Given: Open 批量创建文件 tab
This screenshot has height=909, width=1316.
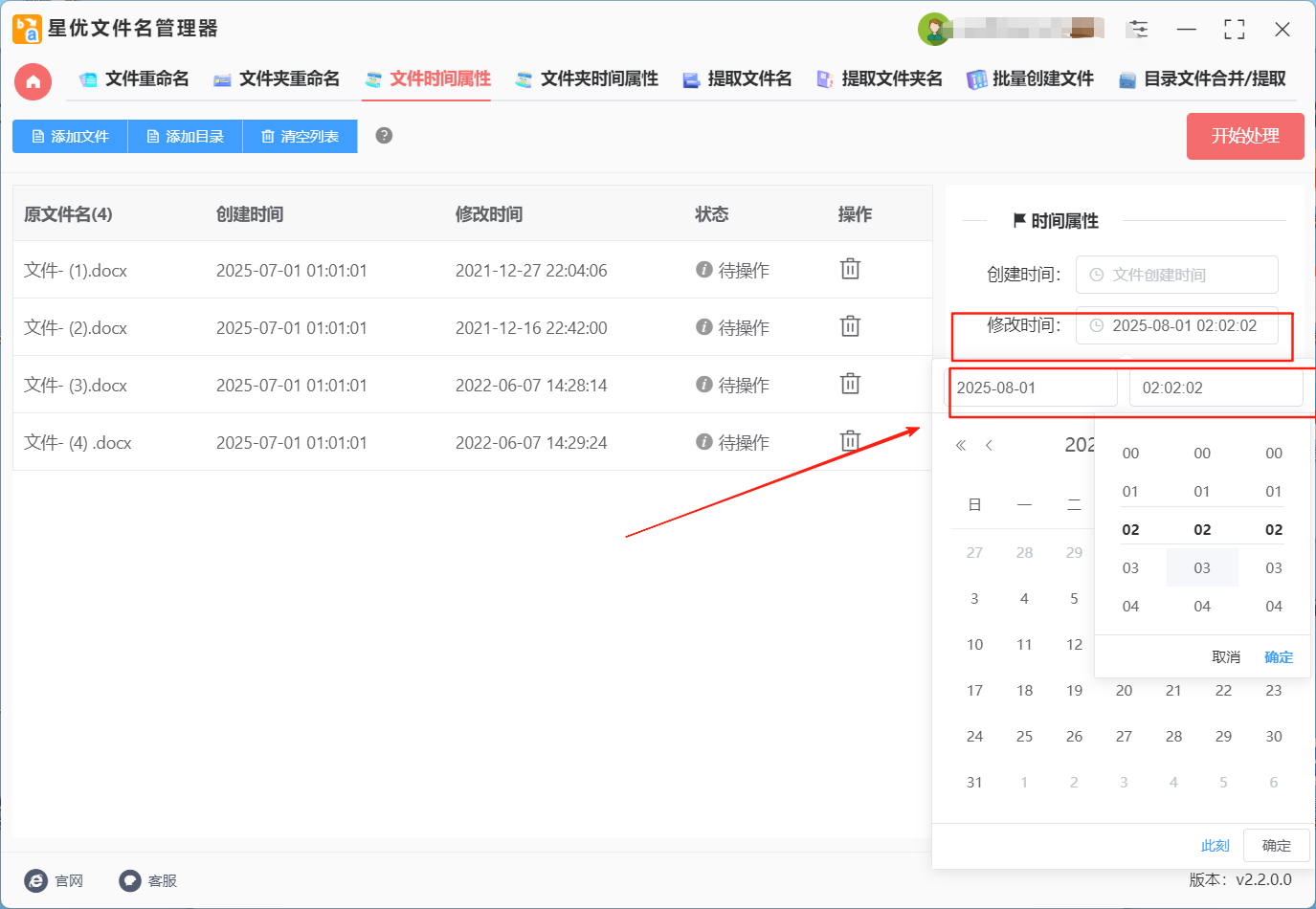Looking at the screenshot, I should tap(1030, 79).
